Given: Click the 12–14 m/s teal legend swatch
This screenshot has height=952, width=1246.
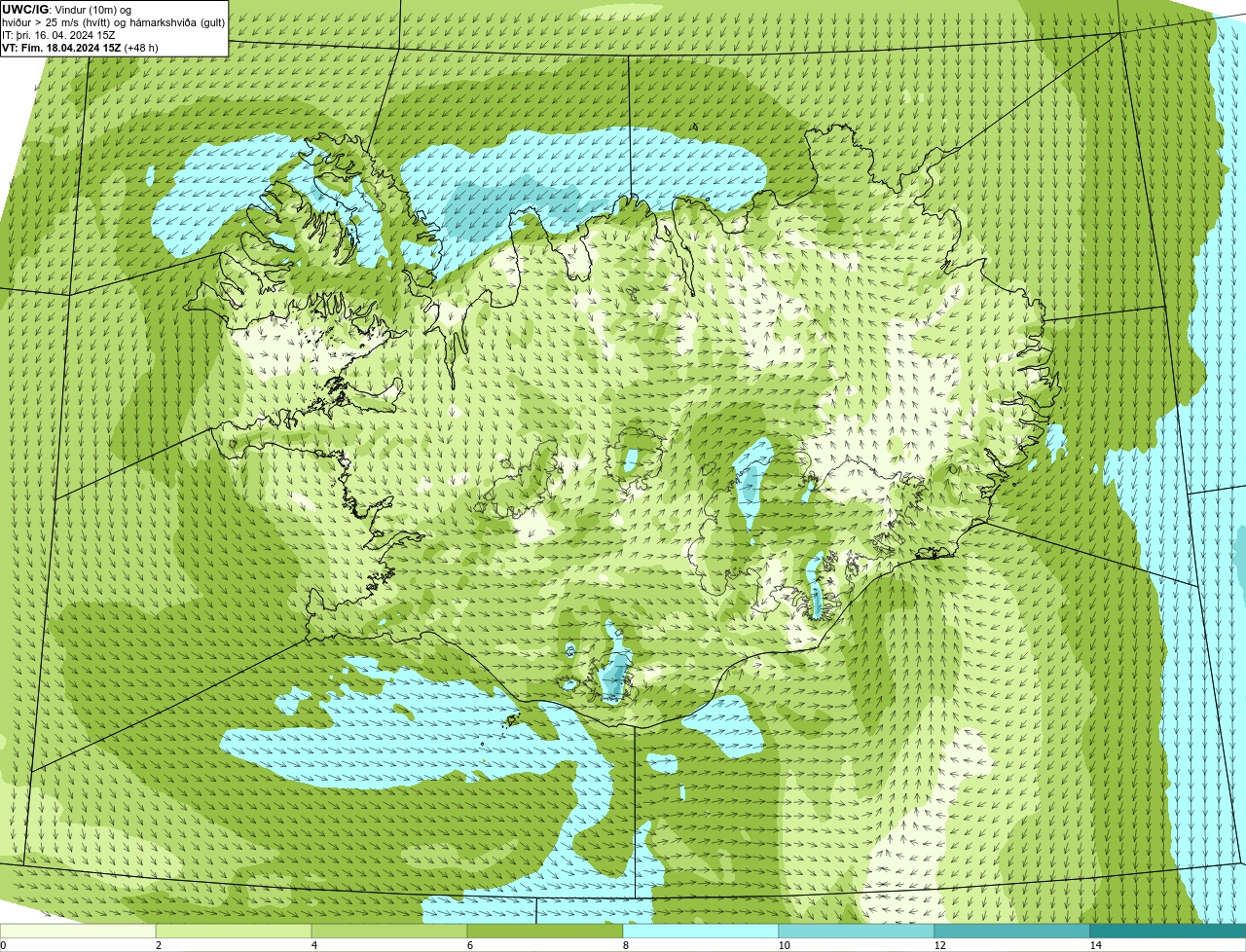Looking at the screenshot, I should coord(1012,931).
